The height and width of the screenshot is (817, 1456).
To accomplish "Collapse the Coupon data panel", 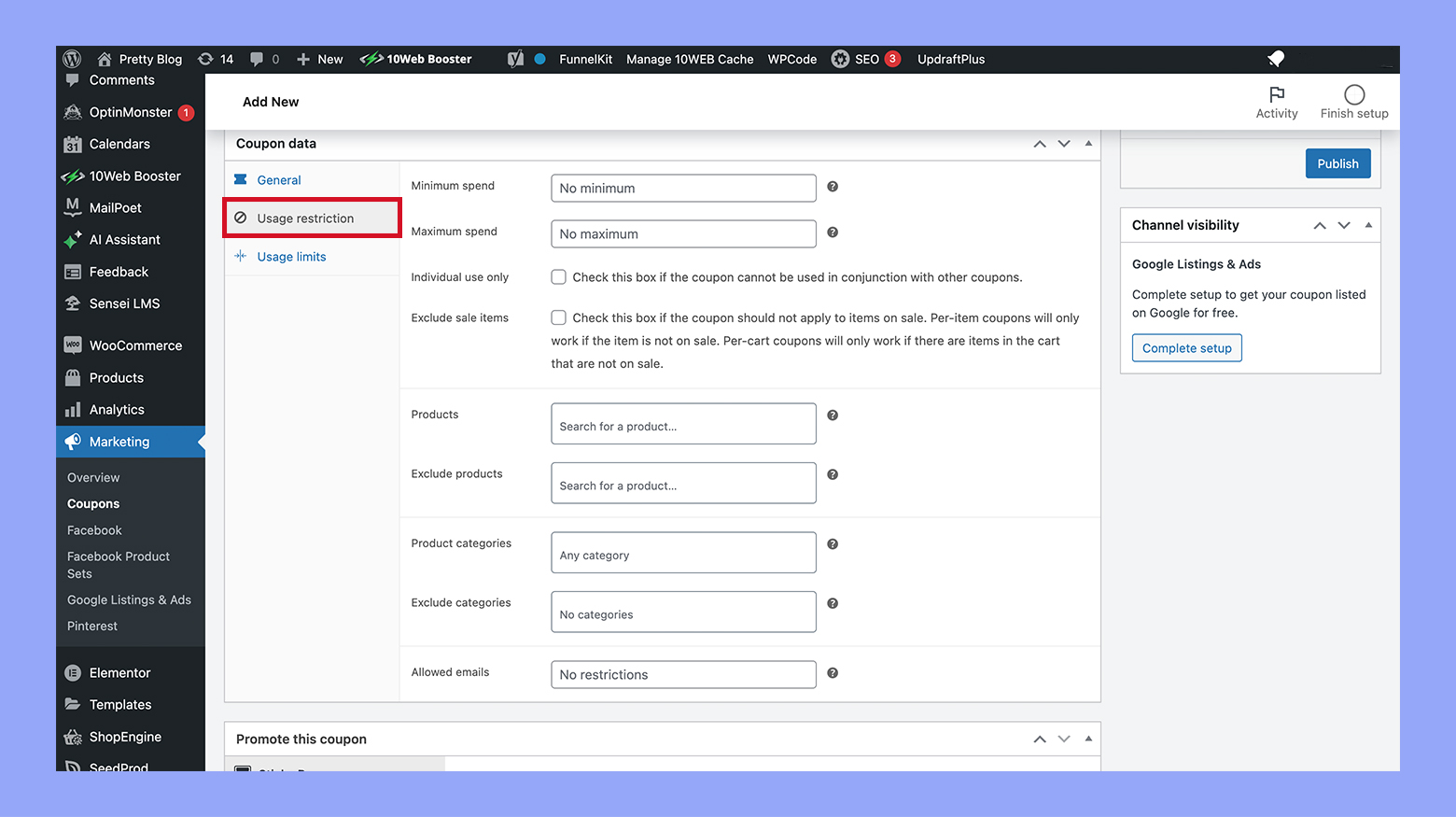I will (x=1088, y=143).
